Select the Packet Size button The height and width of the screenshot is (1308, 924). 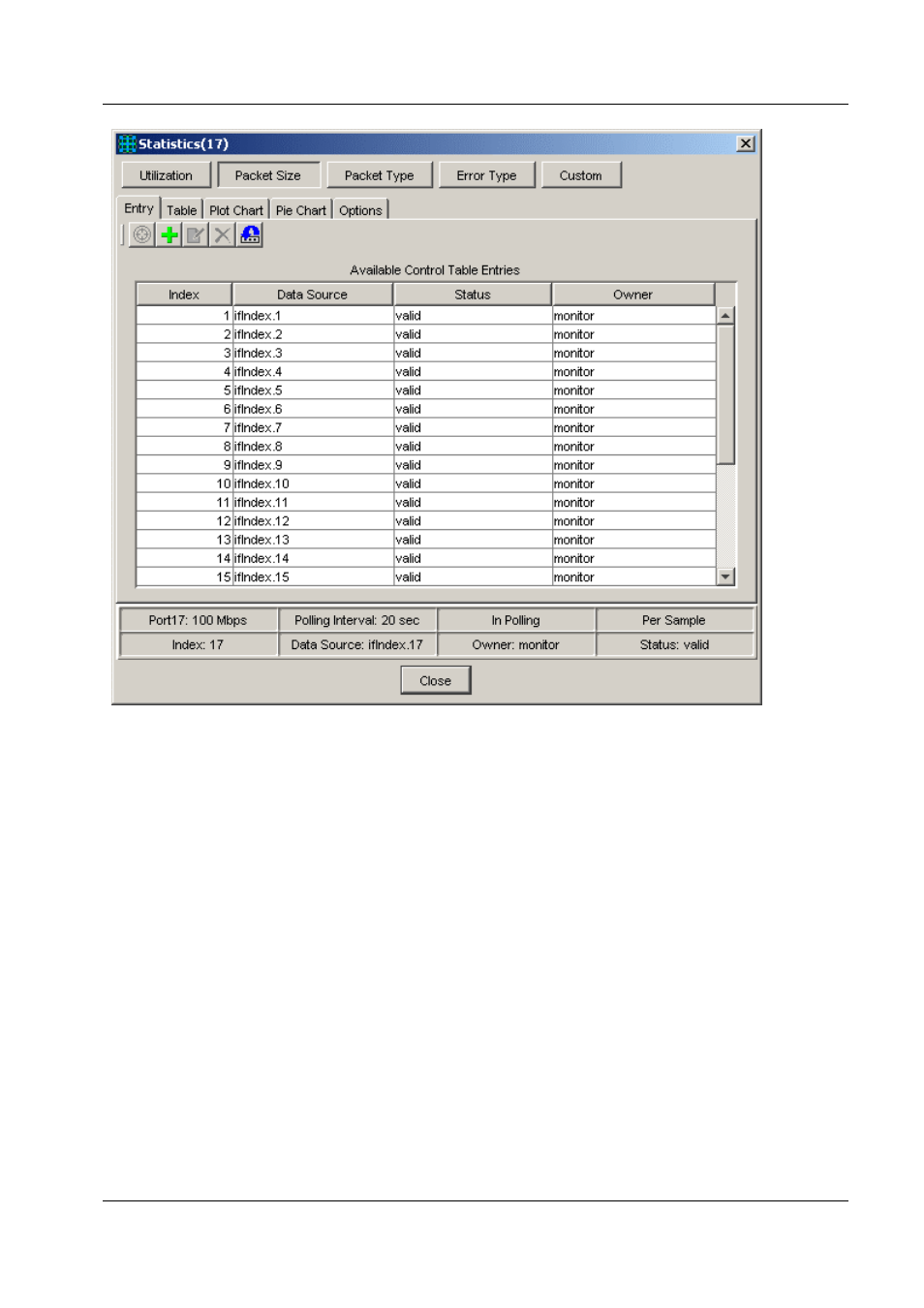[268, 175]
